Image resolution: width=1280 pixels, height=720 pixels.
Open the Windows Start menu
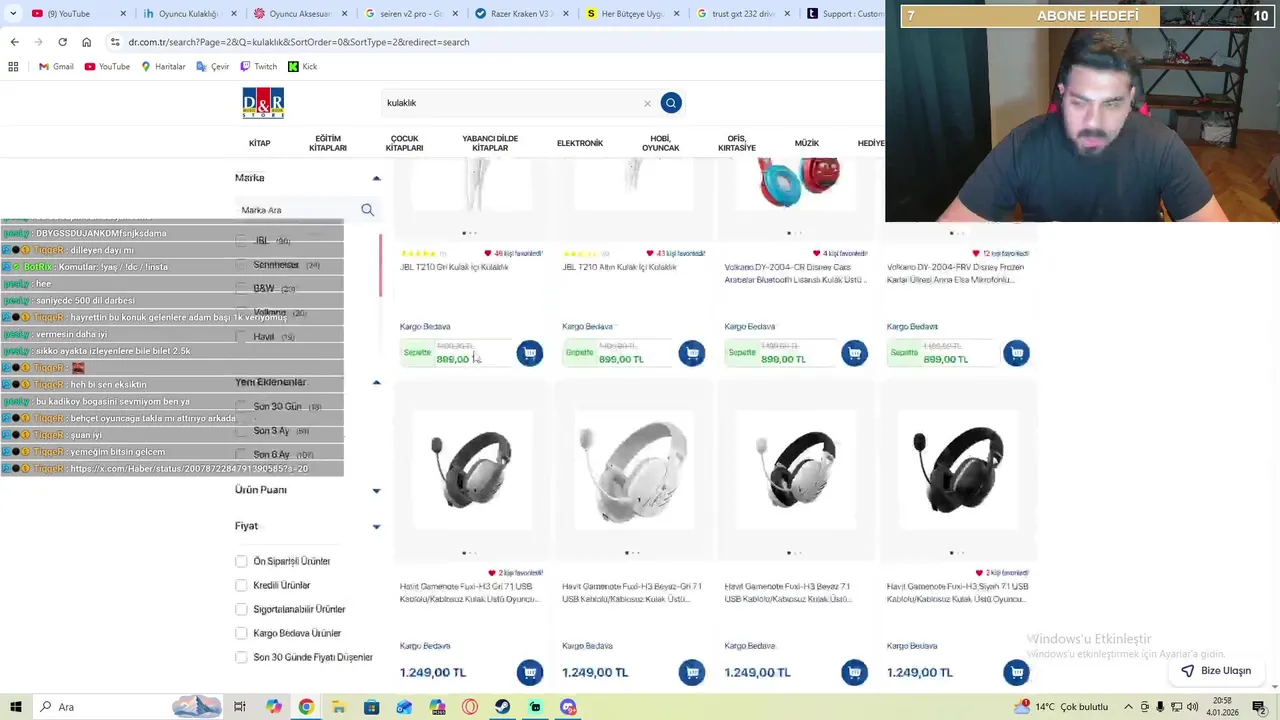click(x=15, y=707)
